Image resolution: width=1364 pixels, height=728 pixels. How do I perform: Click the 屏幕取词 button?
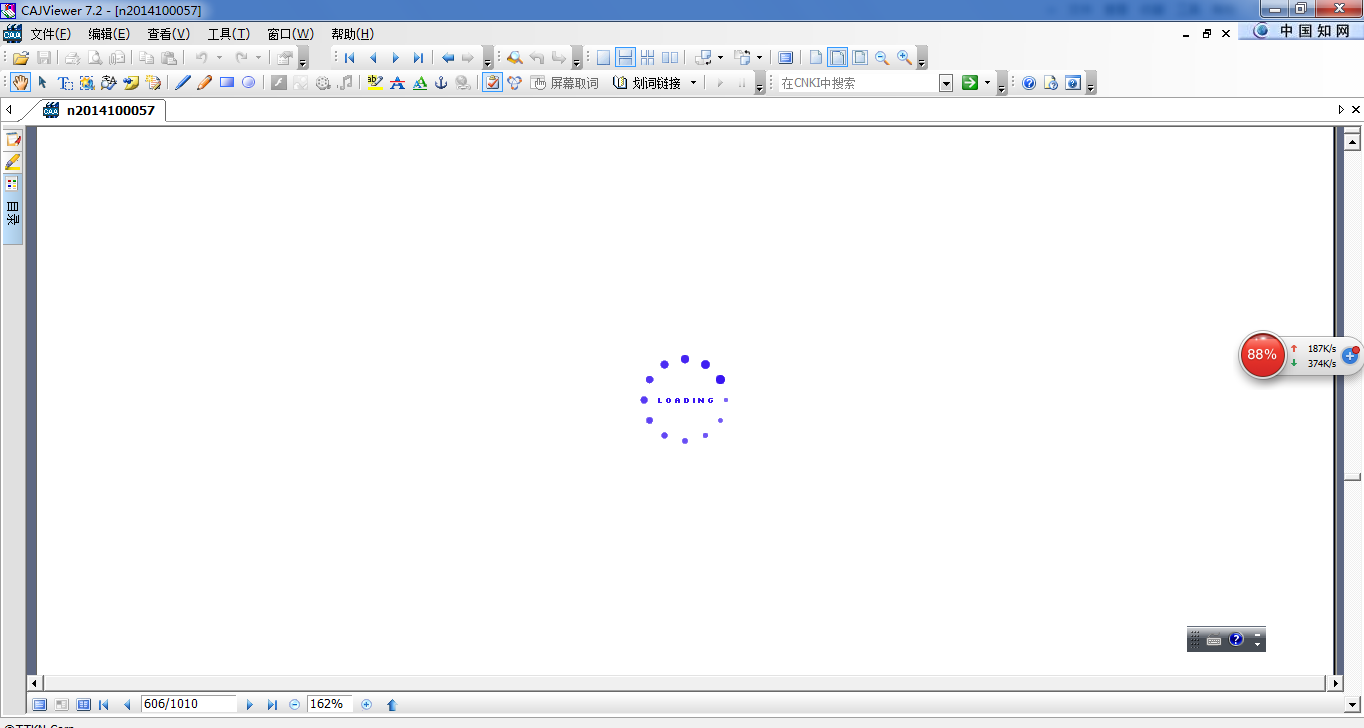pyautogui.click(x=565, y=83)
